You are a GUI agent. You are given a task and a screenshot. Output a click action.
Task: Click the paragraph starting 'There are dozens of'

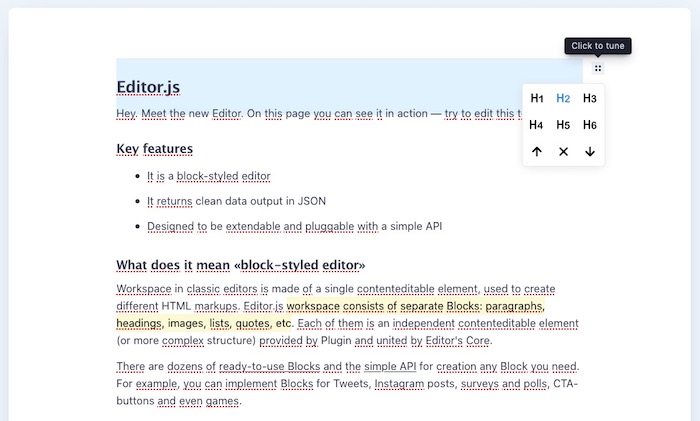347,383
